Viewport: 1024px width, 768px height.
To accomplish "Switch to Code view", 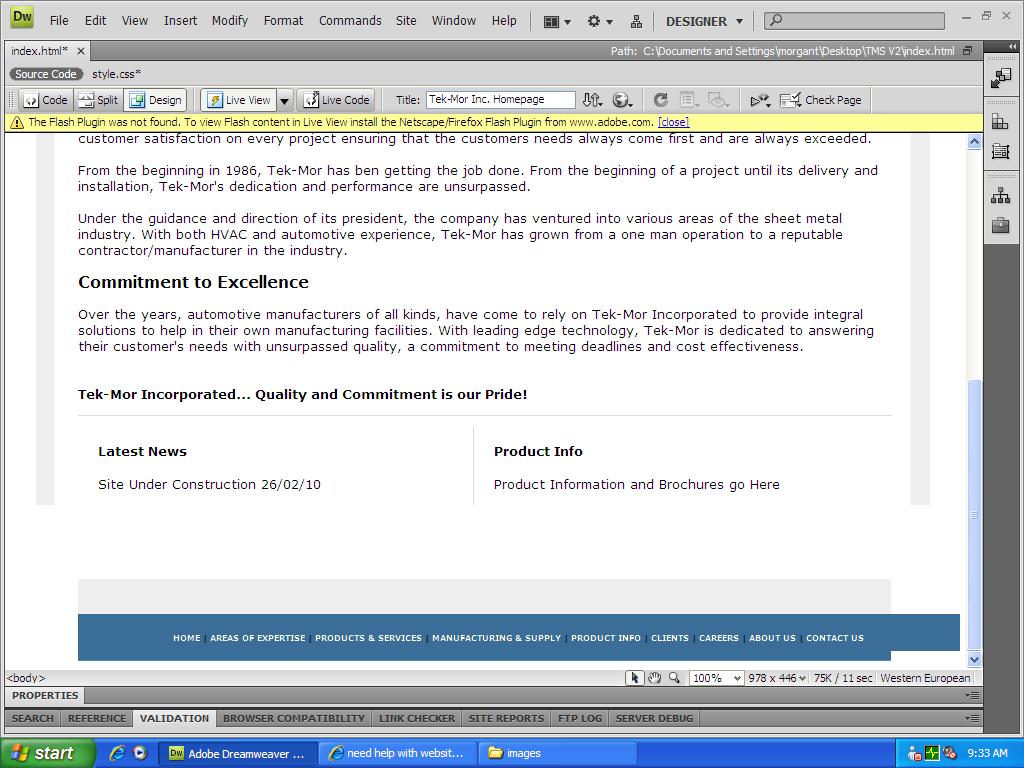I will pyautogui.click(x=46, y=100).
